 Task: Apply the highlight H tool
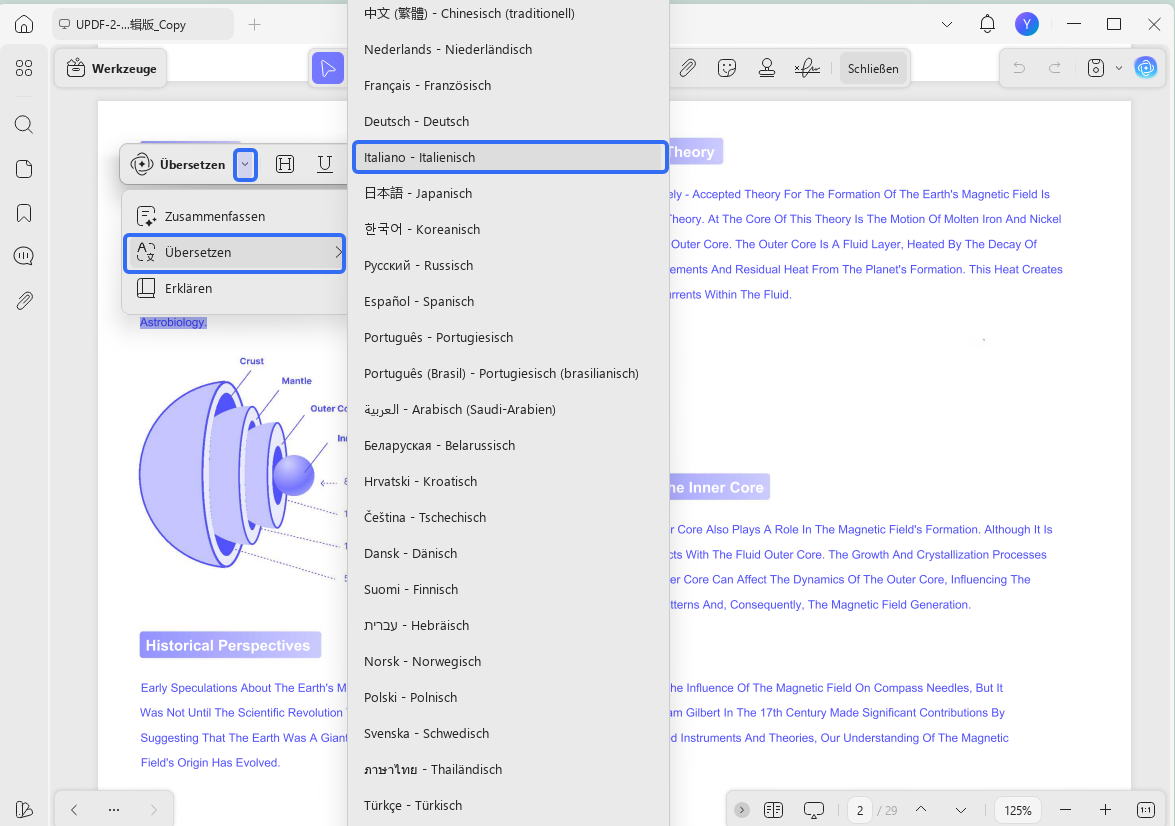pos(285,164)
